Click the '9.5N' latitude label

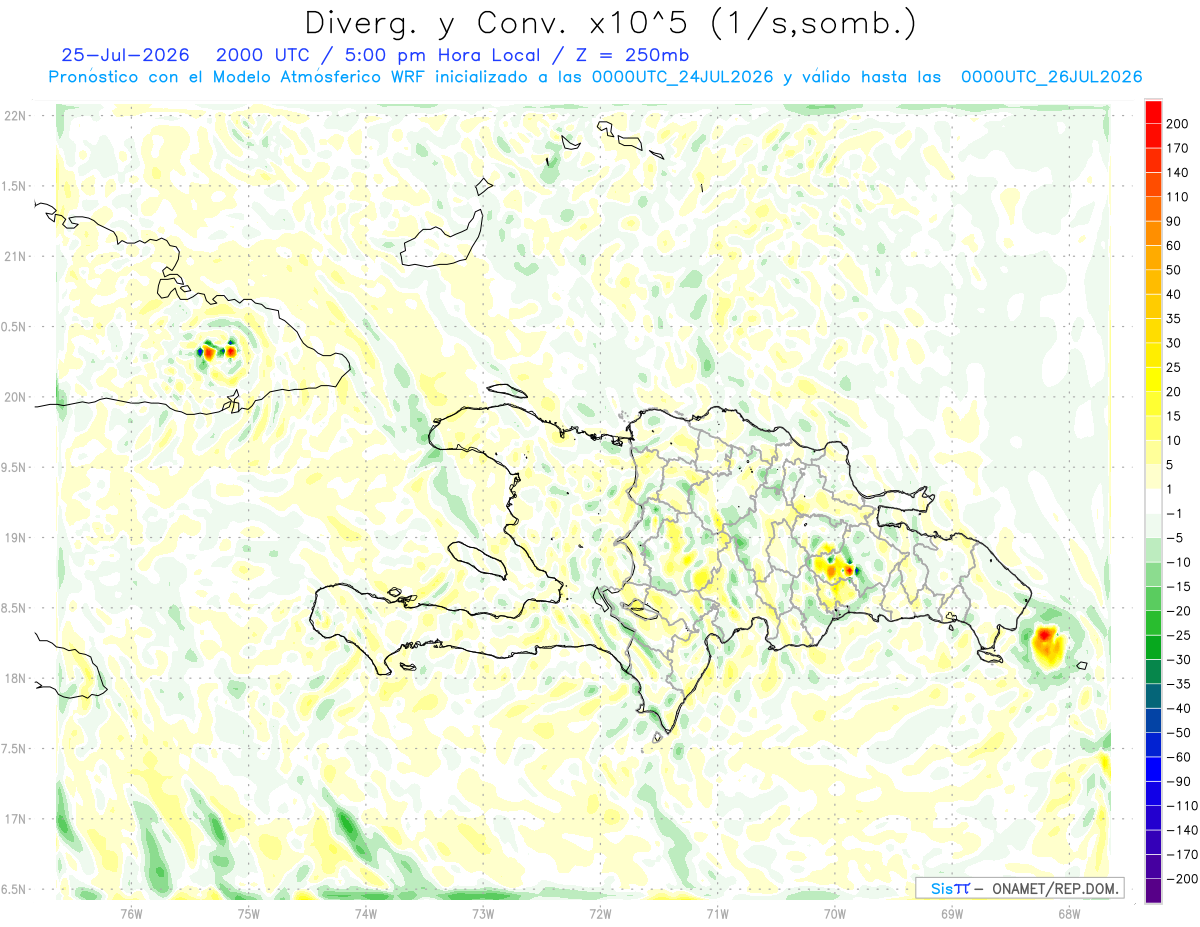tap(14, 468)
